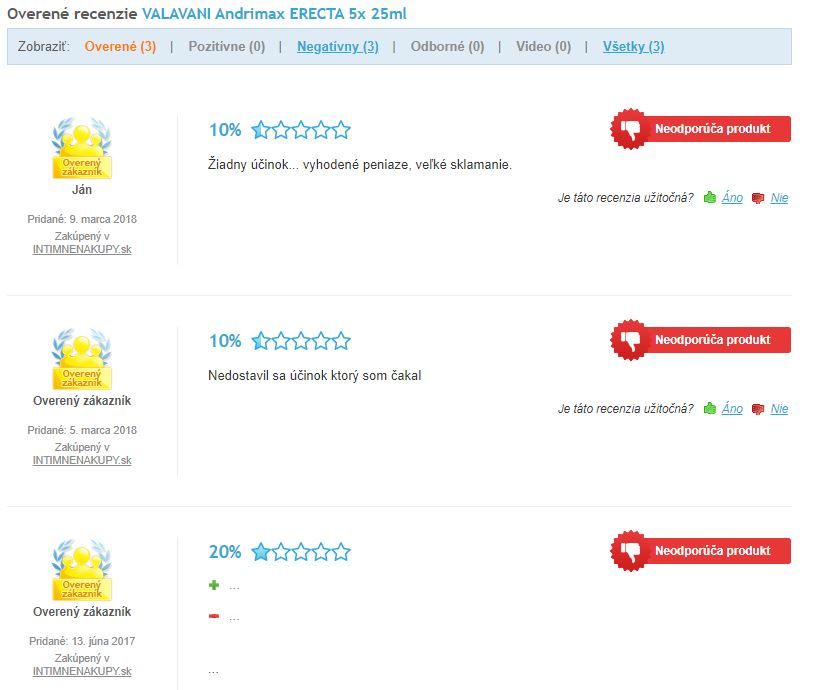Image resolution: width=836 pixels, height=690 pixels.
Task: Click the 10% rating on Ján's review
Action: point(225,130)
